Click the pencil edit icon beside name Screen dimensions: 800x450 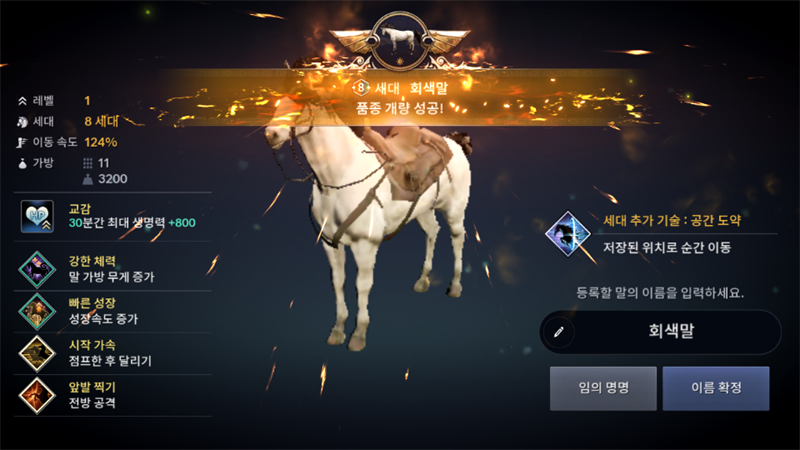[x=559, y=332]
